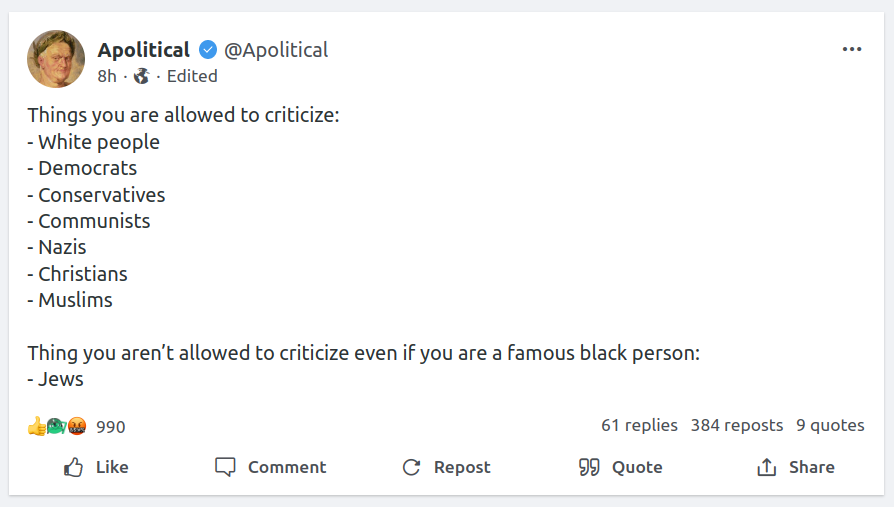Open the Apolitical display name link

144,50
